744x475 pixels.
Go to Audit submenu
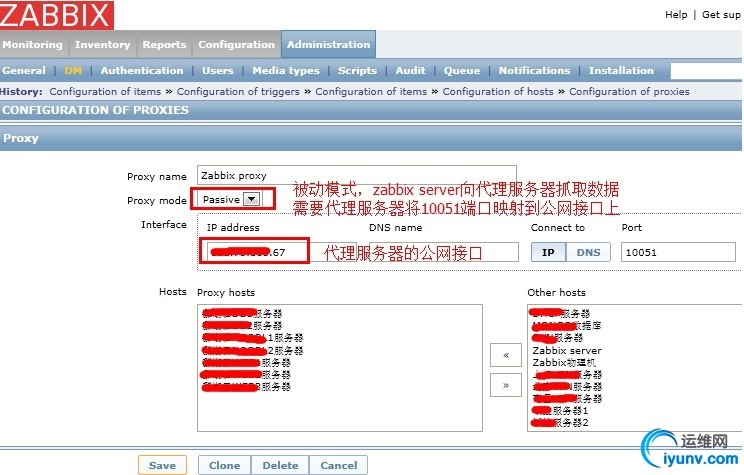coord(410,71)
